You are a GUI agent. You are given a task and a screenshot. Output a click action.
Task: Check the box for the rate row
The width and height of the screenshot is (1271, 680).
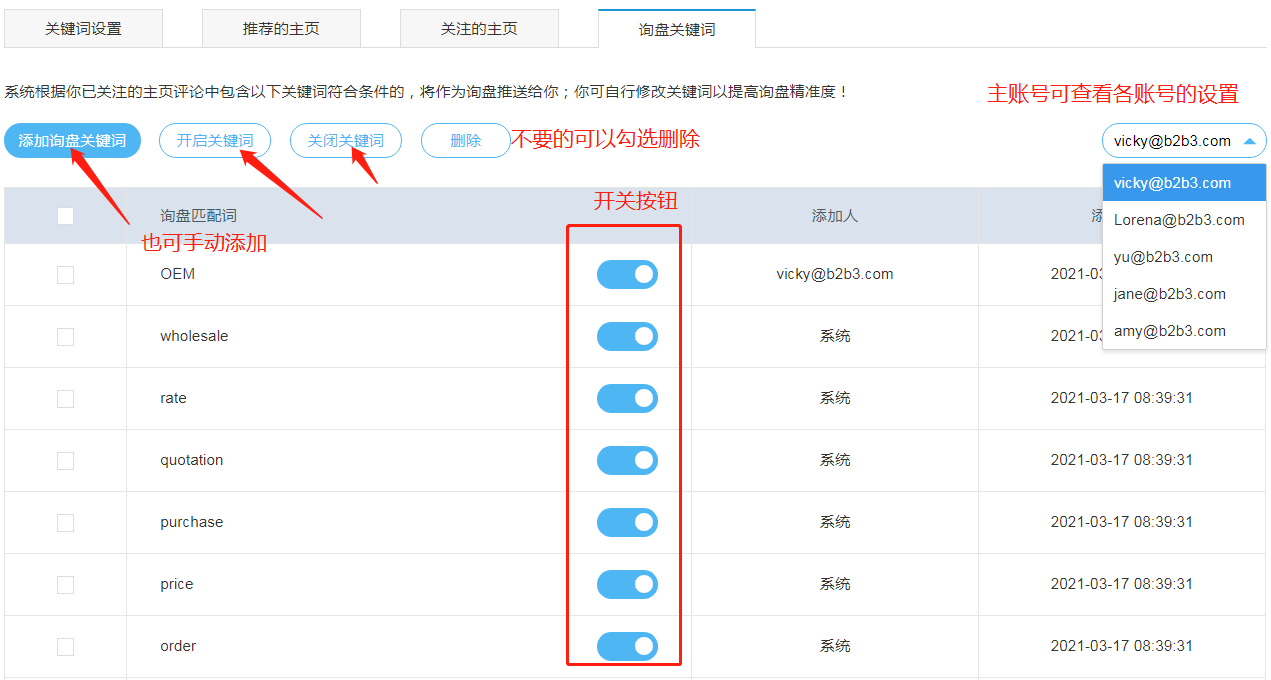[x=65, y=398]
